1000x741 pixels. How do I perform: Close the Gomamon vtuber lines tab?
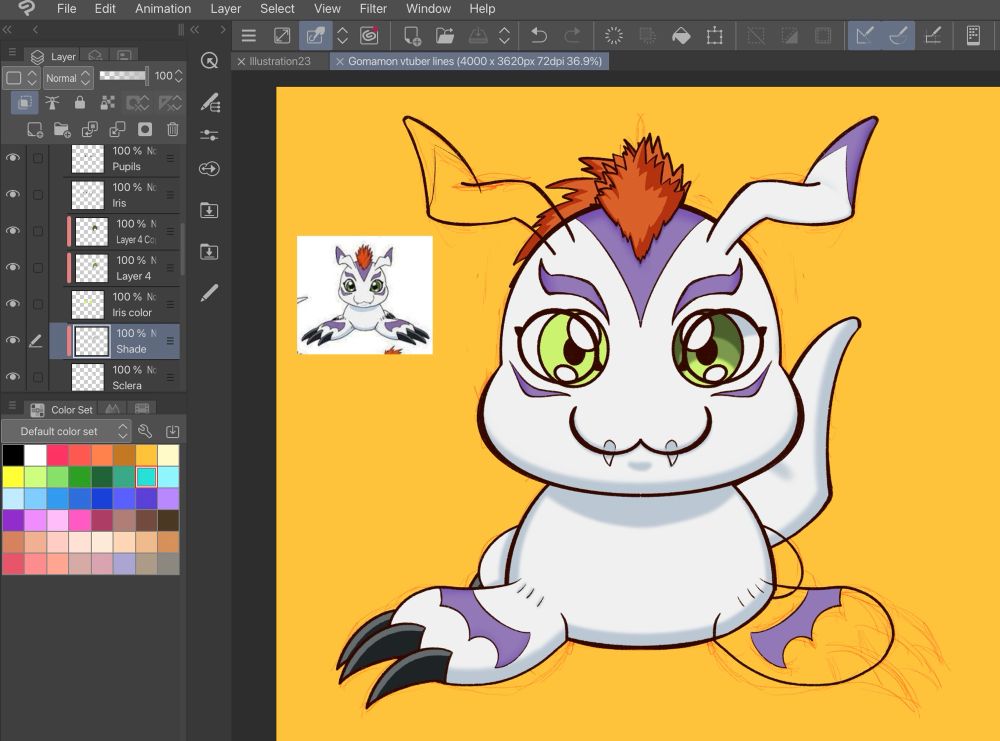coord(339,61)
